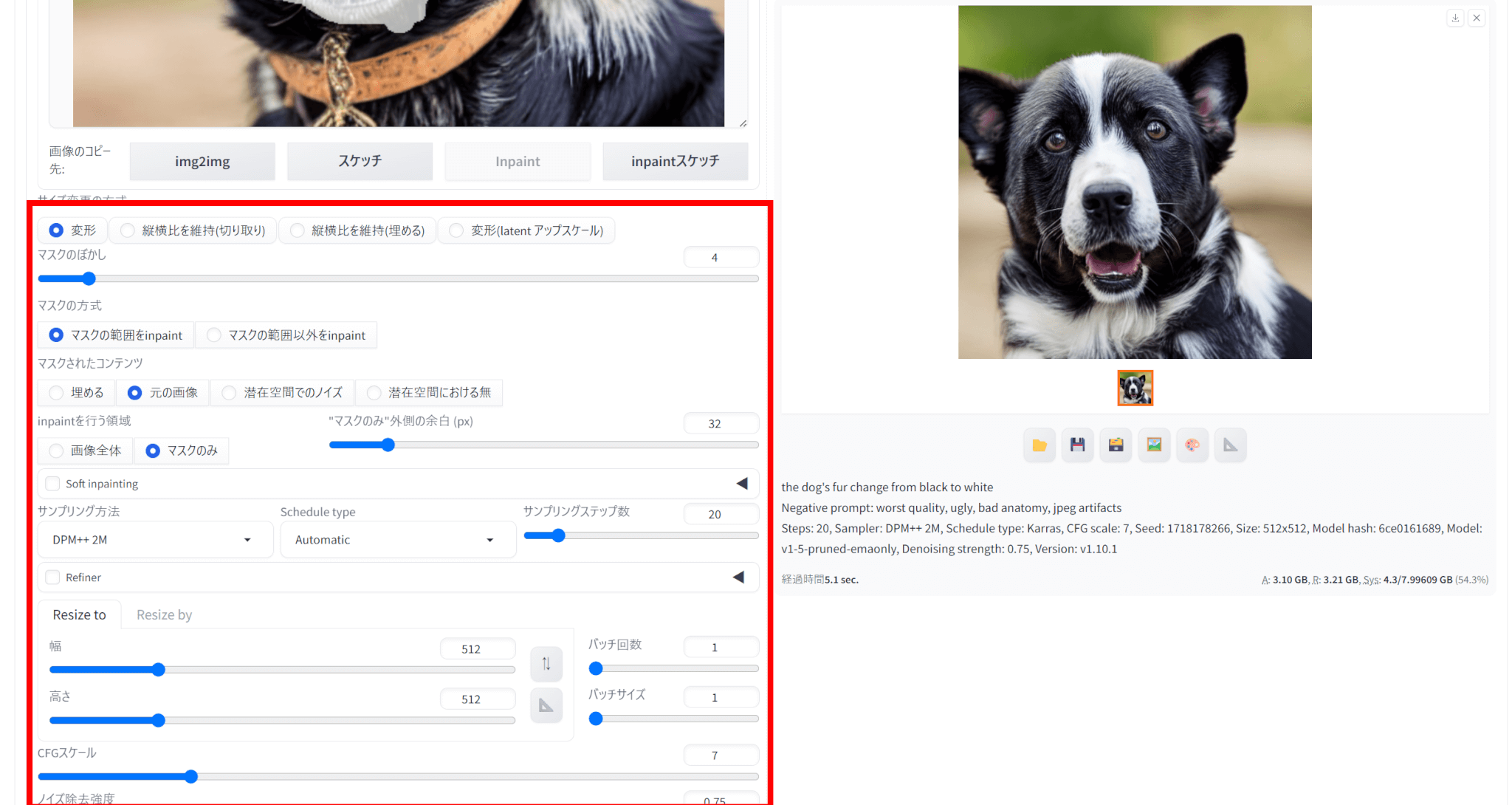The image size is (1512, 805).
Task: Send result to img2img picture icon
Action: point(1154,445)
